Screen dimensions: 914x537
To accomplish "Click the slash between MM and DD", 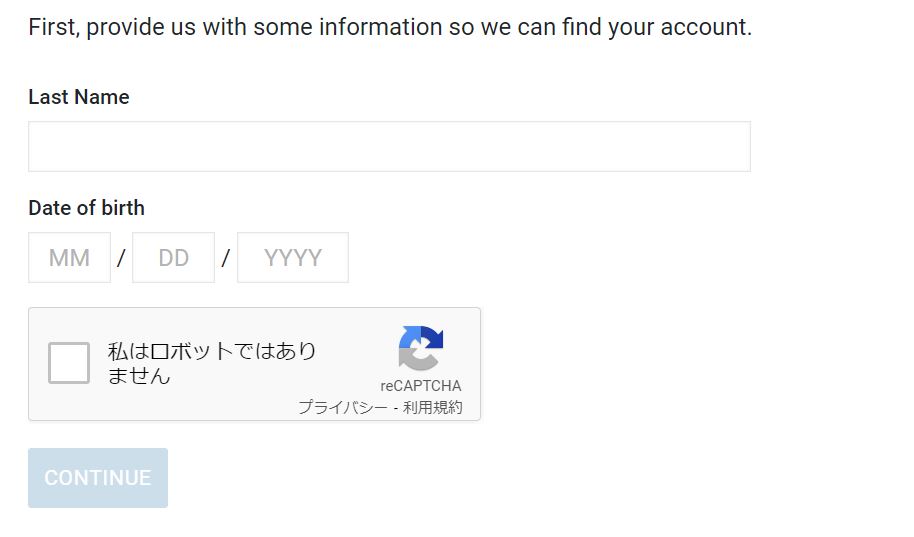I will pos(121,258).
